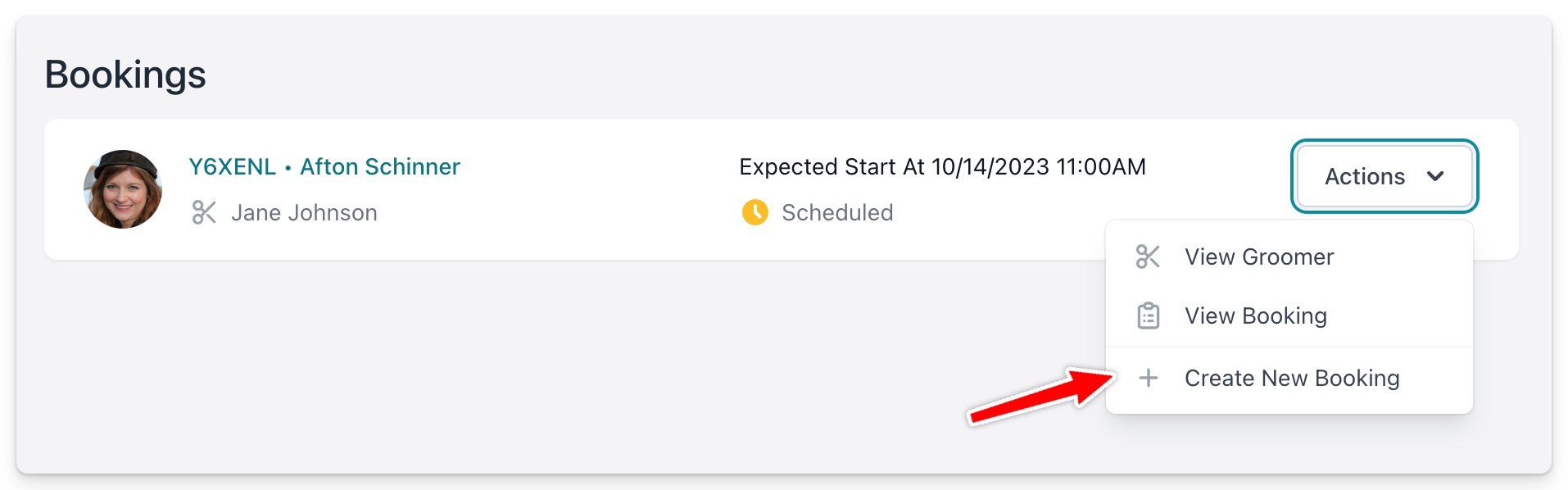Click the yellow clock icon beside Scheduled

pos(755,212)
